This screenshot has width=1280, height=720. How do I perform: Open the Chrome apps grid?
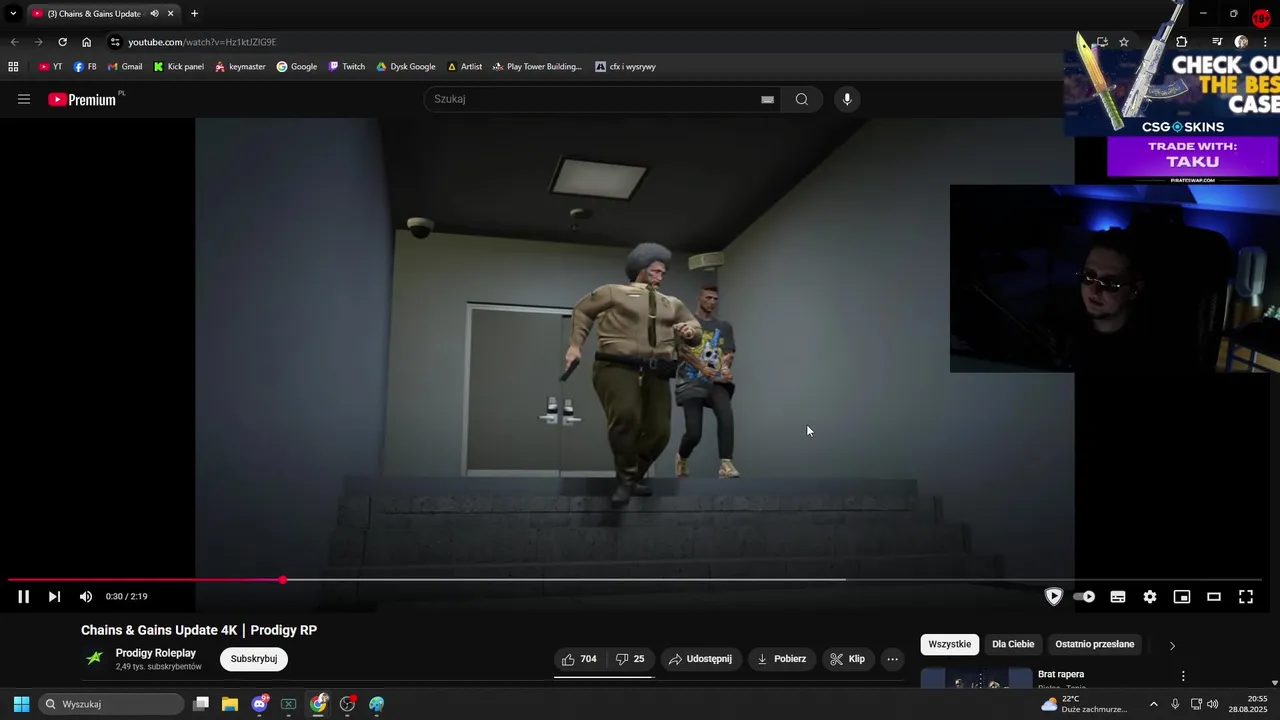[13, 67]
